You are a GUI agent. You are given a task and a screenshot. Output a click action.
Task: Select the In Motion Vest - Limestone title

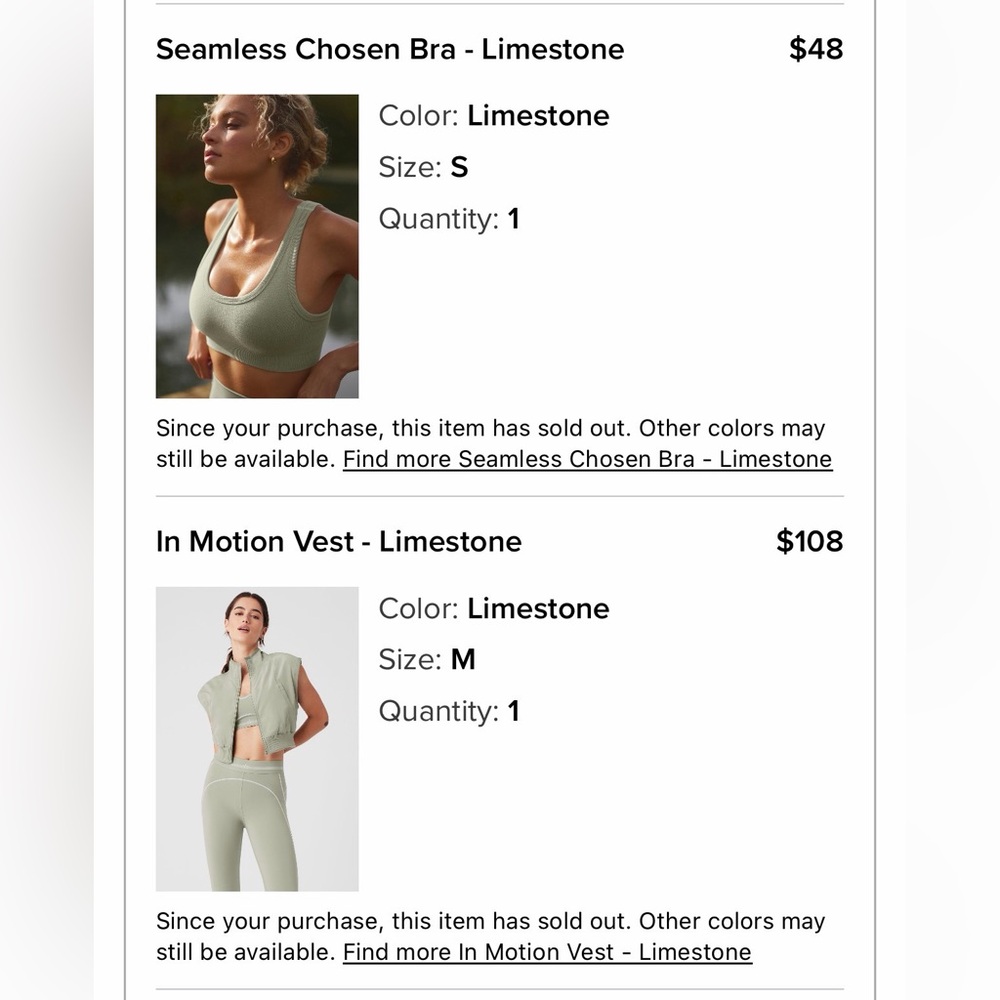pyautogui.click(x=338, y=541)
